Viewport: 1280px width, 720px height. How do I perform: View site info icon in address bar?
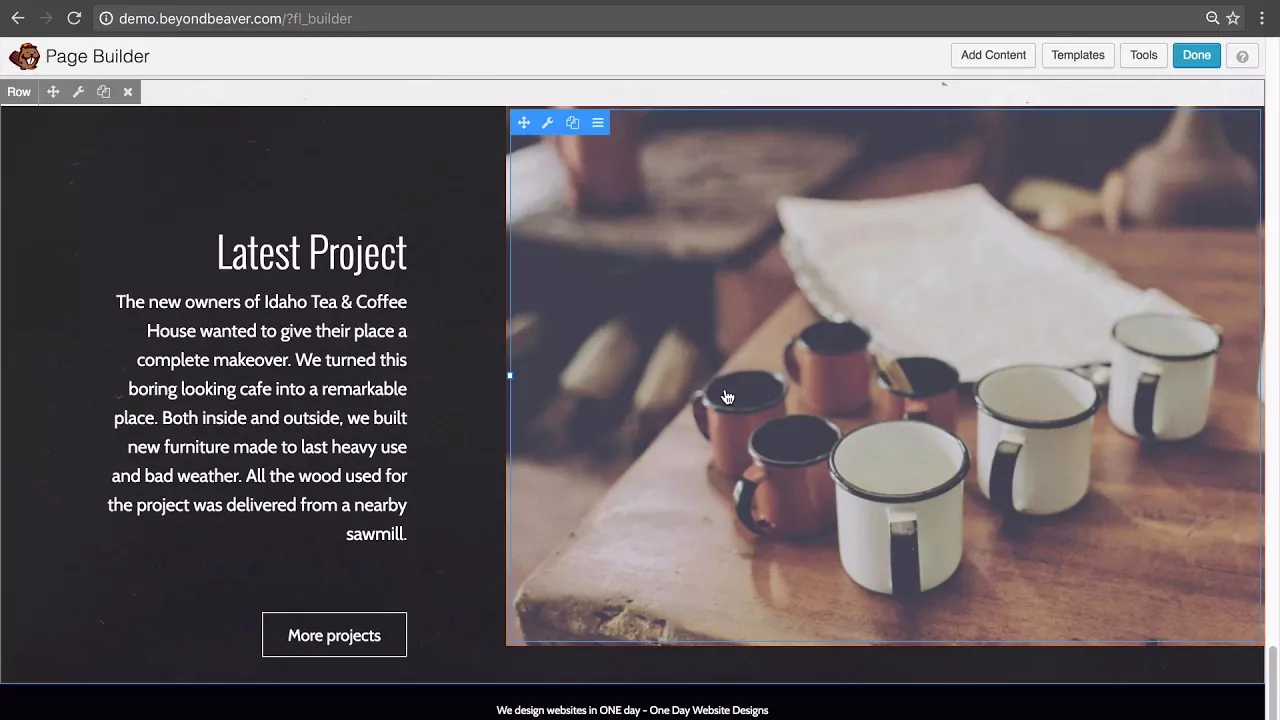(x=106, y=18)
